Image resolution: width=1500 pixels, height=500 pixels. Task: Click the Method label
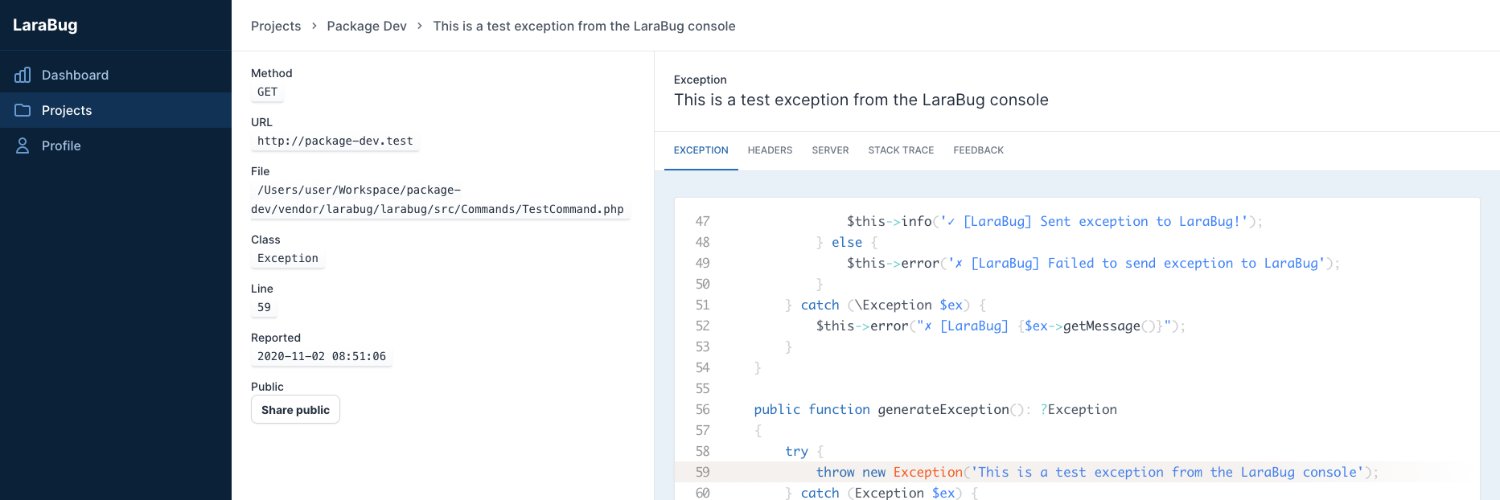pyautogui.click(x=272, y=73)
